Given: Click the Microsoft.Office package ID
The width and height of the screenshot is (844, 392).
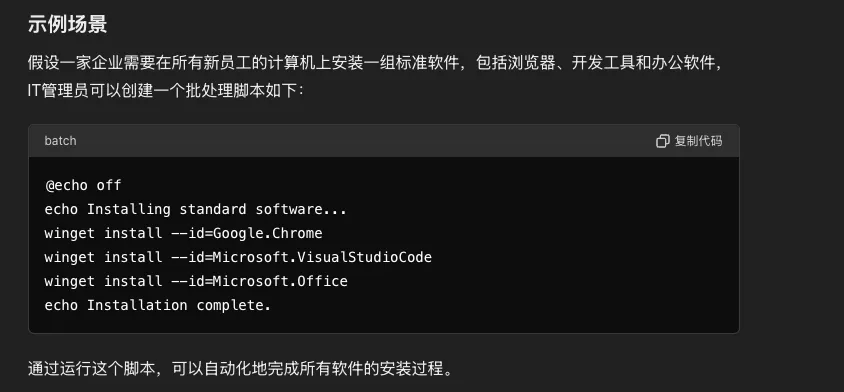Looking at the screenshot, I should pyautogui.click(x=280, y=281).
